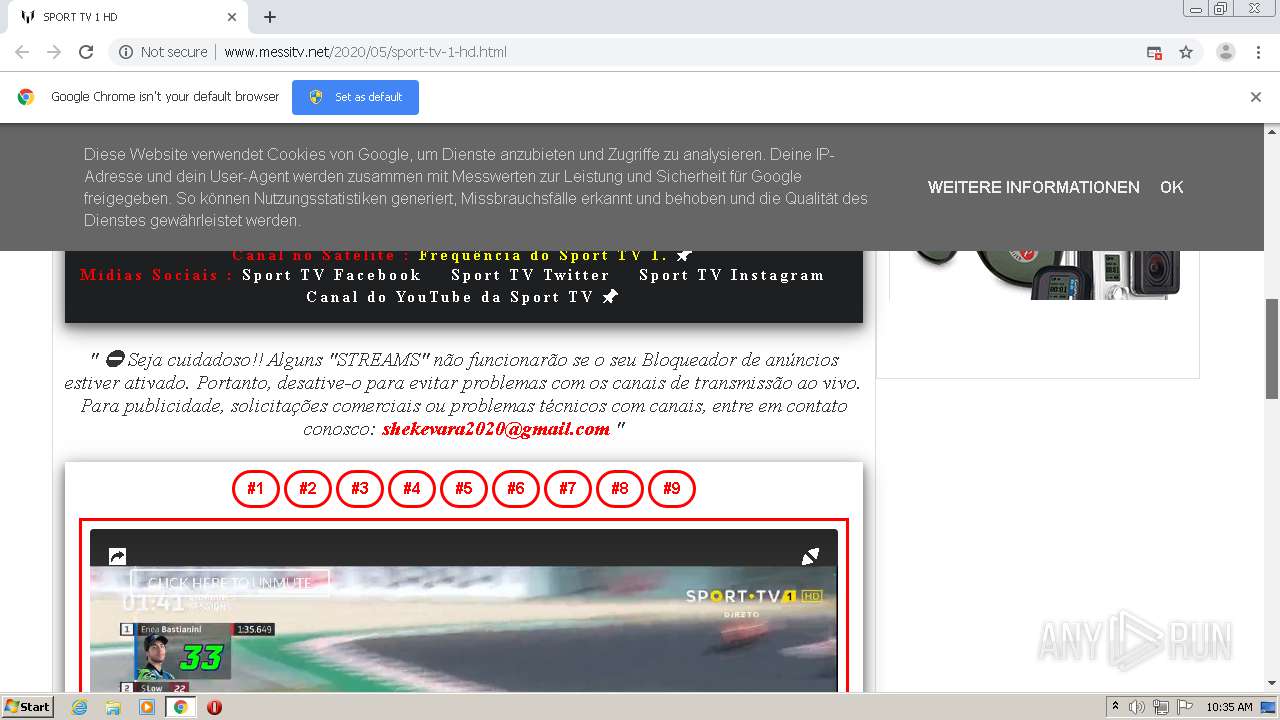Image resolution: width=1280 pixels, height=720 pixels.
Task: Open the volume control in tray
Action: tap(1137, 707)
